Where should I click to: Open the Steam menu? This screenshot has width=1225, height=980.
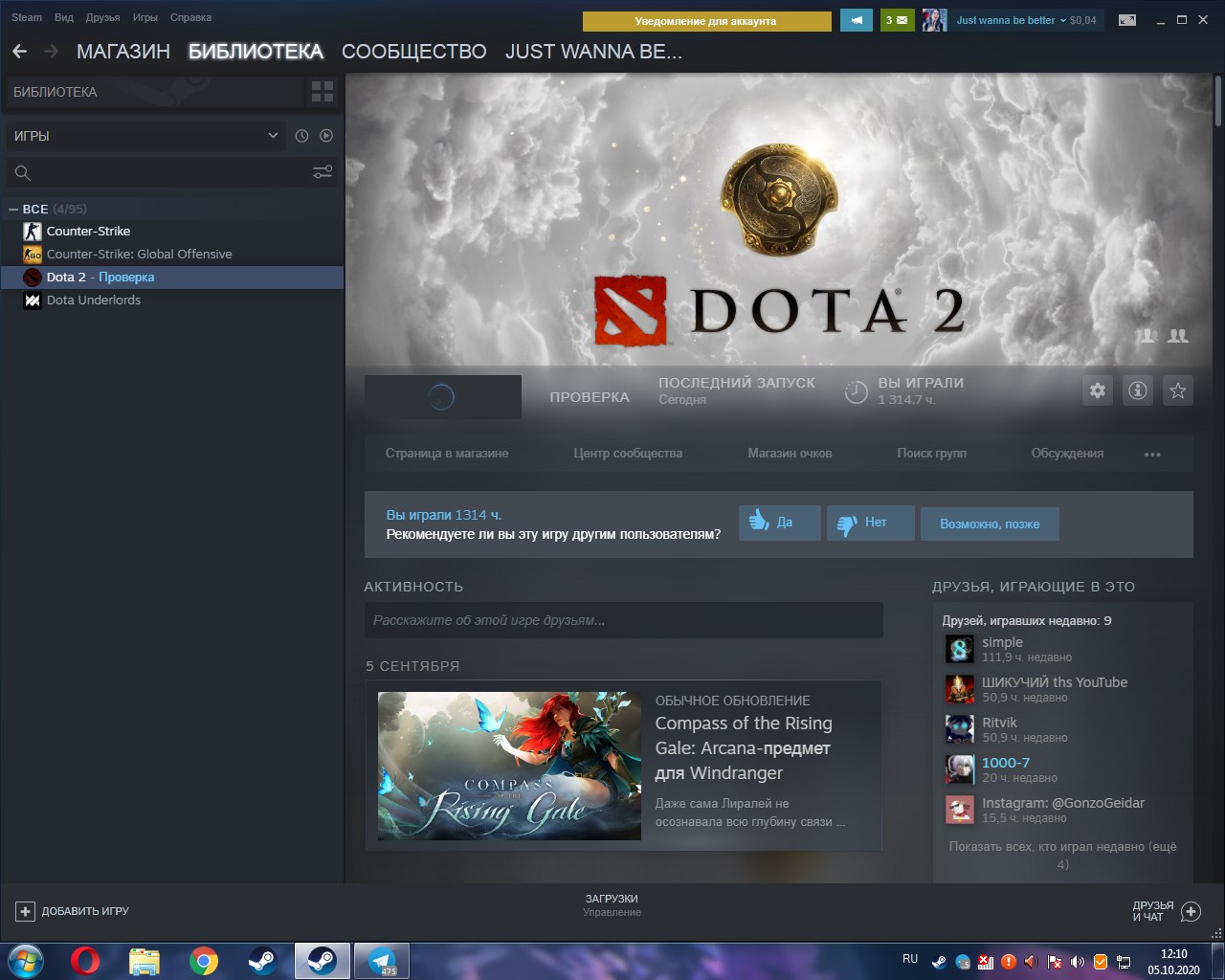[x=27, y=17]
